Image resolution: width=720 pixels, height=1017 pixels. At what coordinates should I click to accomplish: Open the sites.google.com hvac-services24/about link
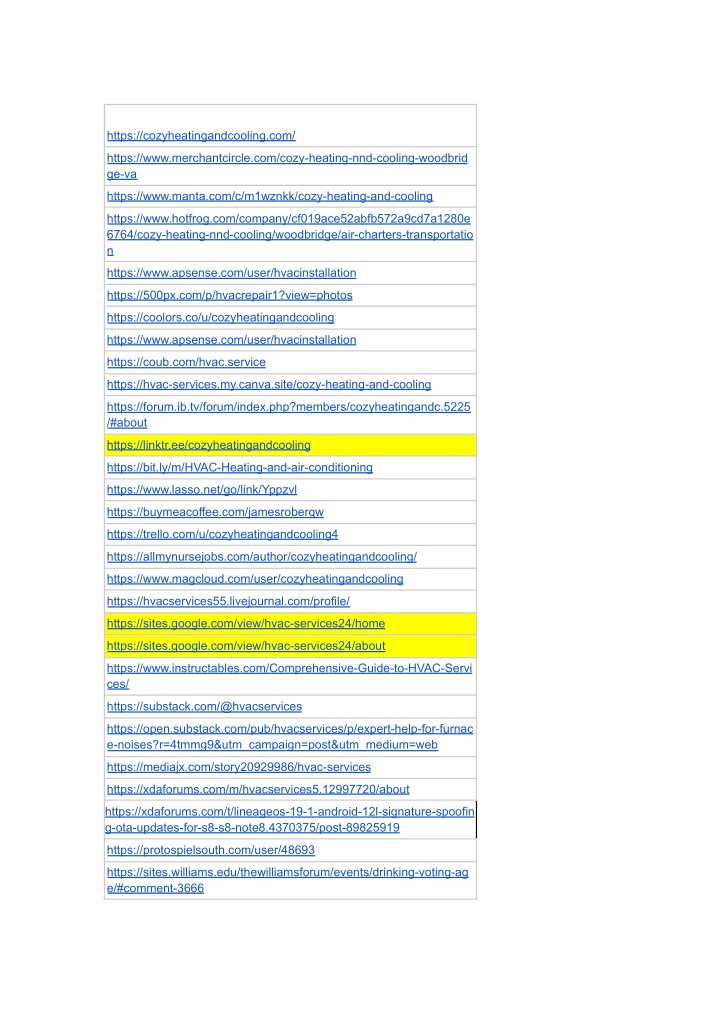[246, 646]
